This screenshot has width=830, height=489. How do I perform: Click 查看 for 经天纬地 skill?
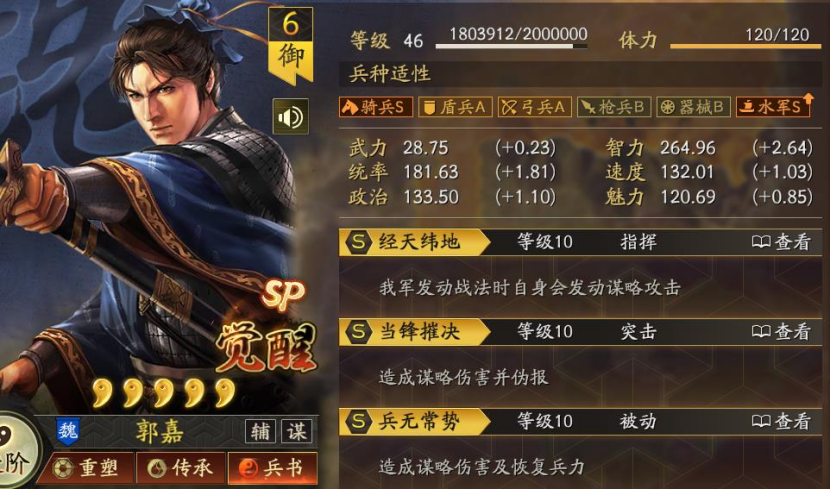[781, 242]
